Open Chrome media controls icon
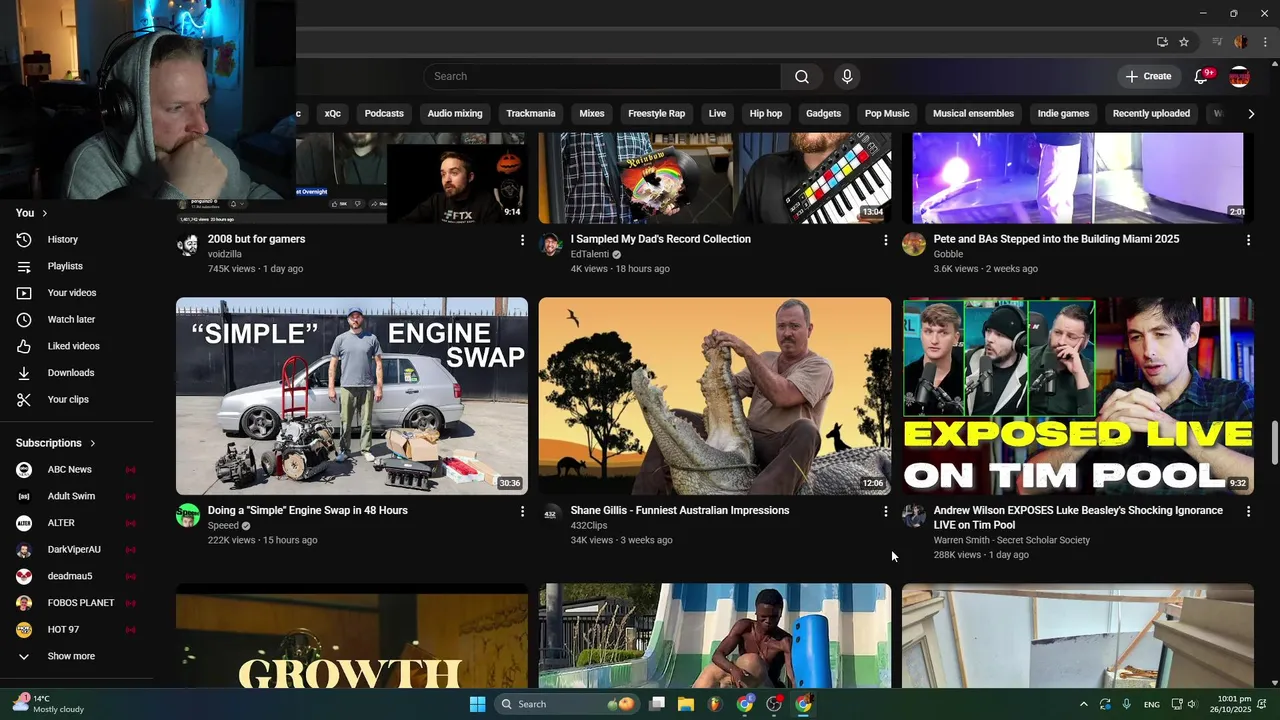The width and height of the screenshot is (1280, 720). click(x=1217, y=42)
